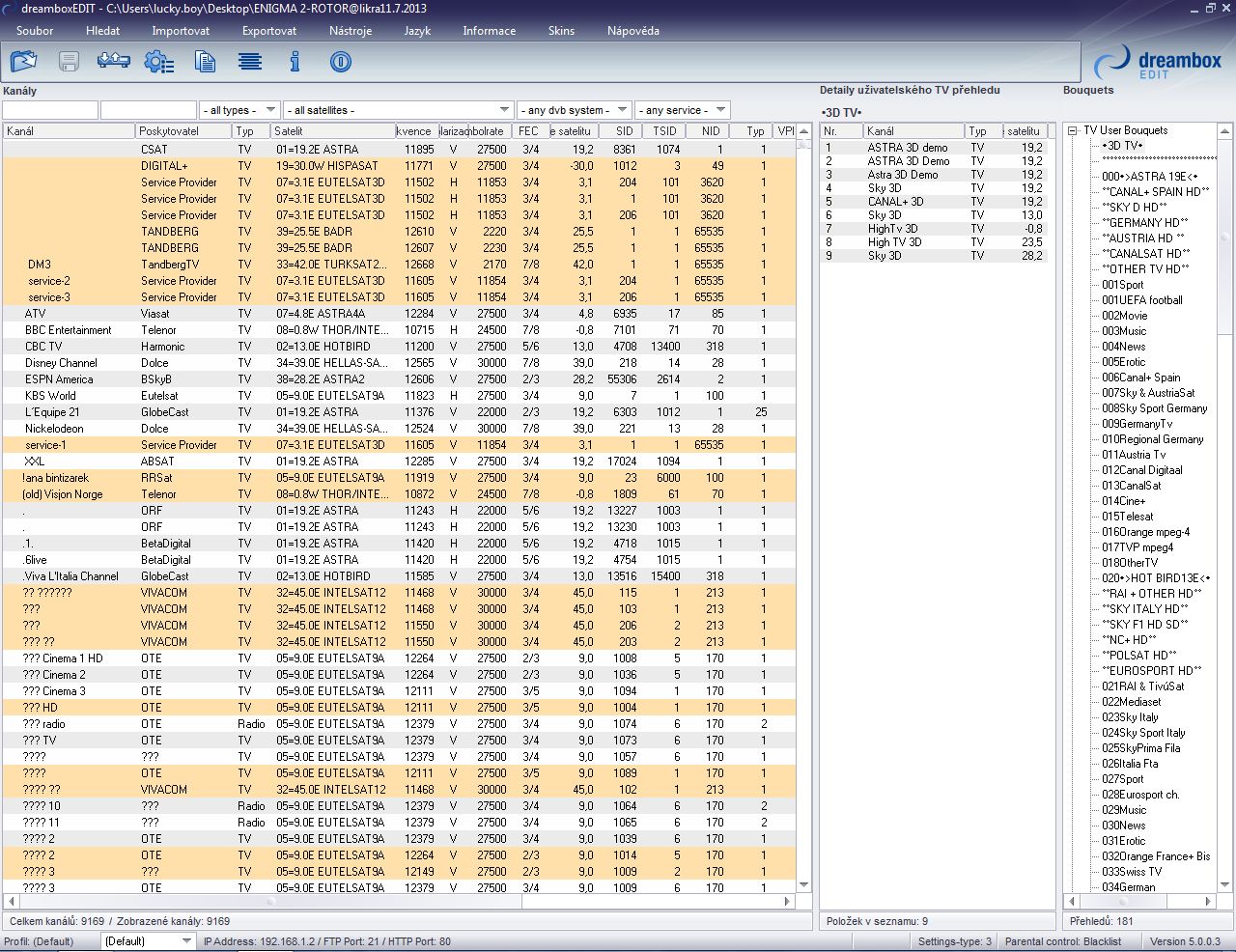Screen dimensions: 1236x952
Task: Sort channel list by TSID column header
Action: pos(664,131)
